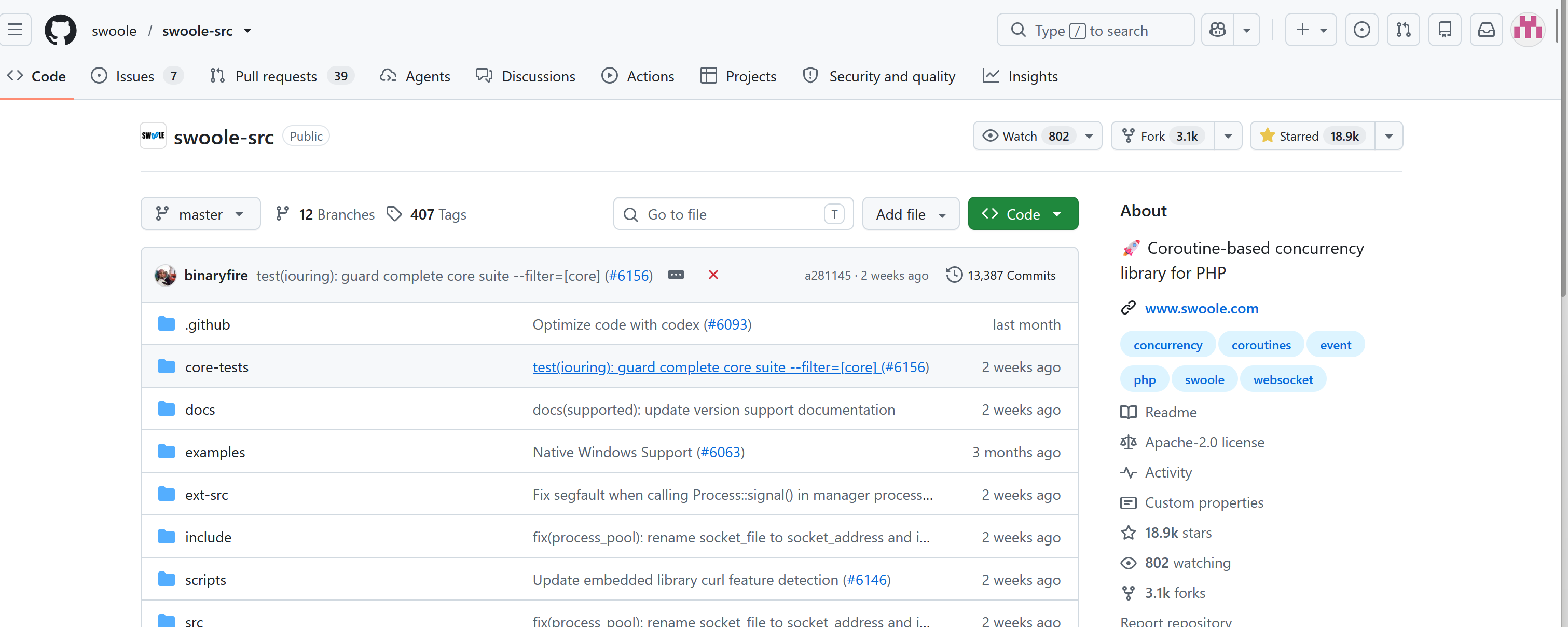The height and width of the screenshot is (627, 1568).
Task: Select the websocket topic tag
Action: pos(1283,379)
